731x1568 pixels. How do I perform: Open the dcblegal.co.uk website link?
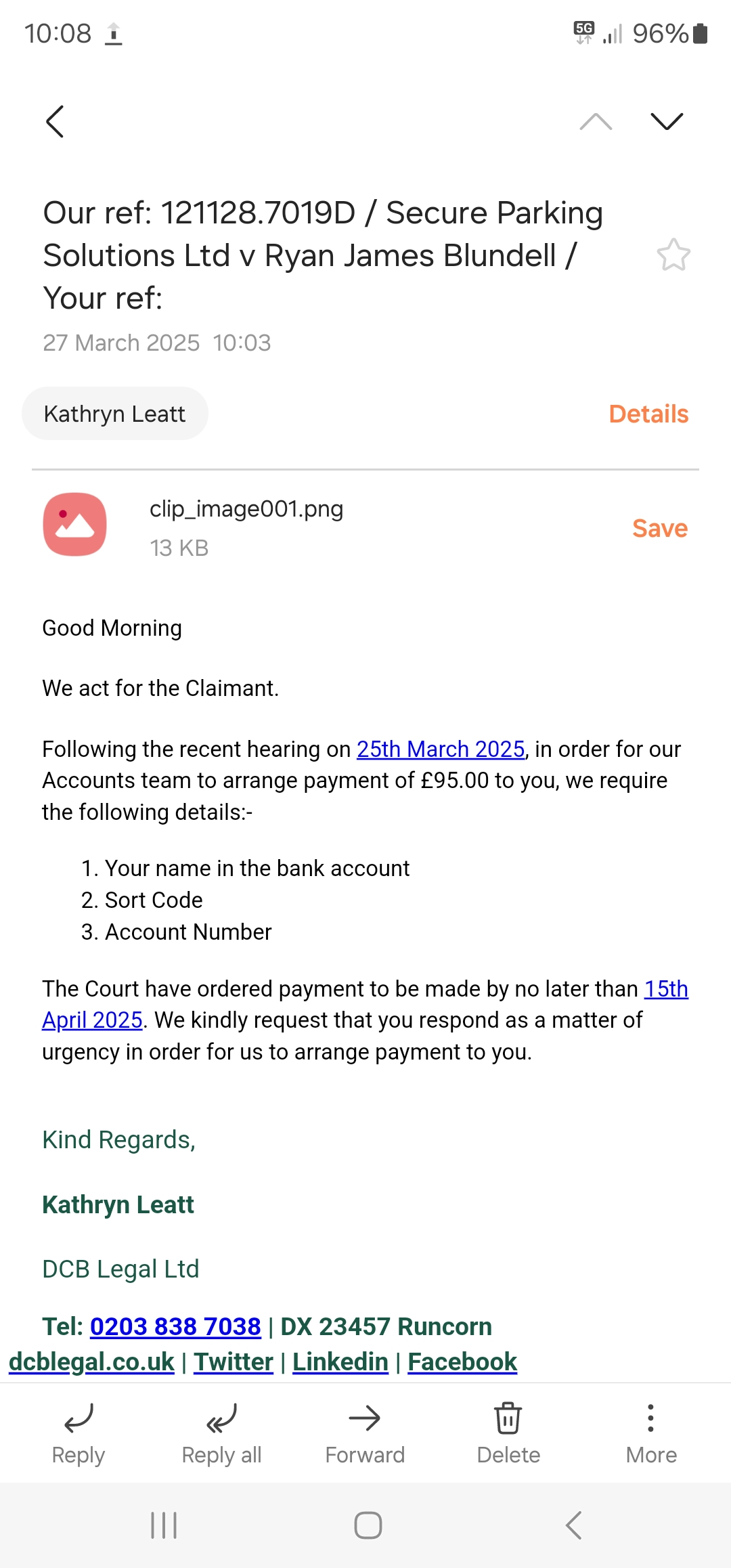91,1362
